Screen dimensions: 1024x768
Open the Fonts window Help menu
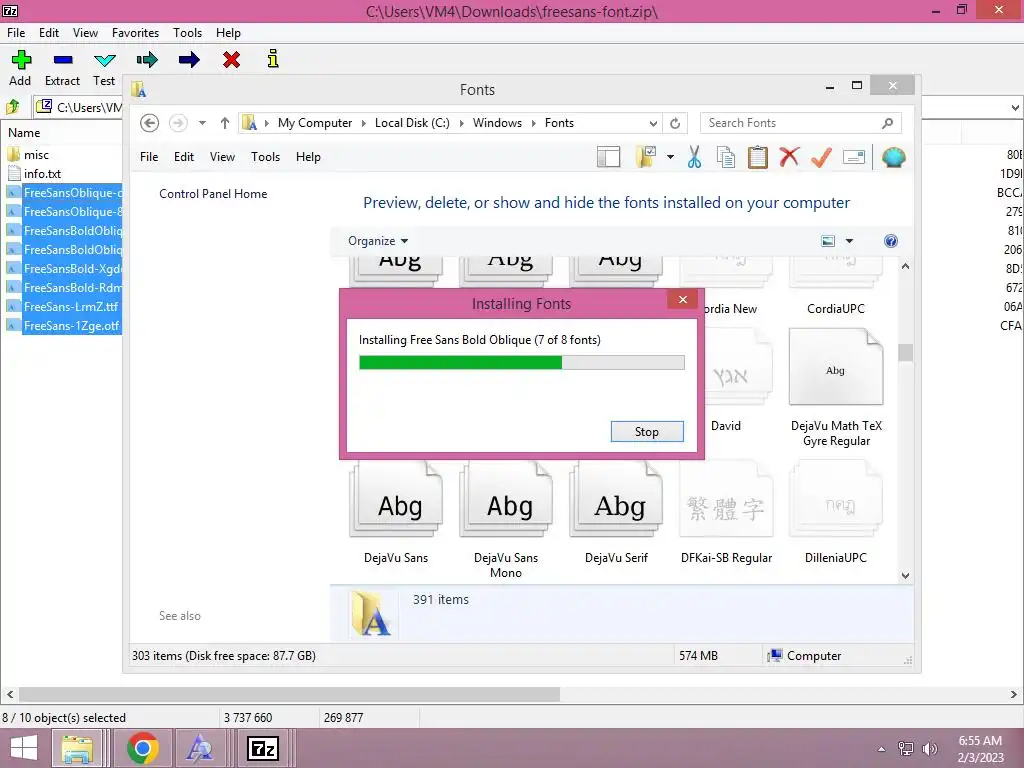point(308,157)
